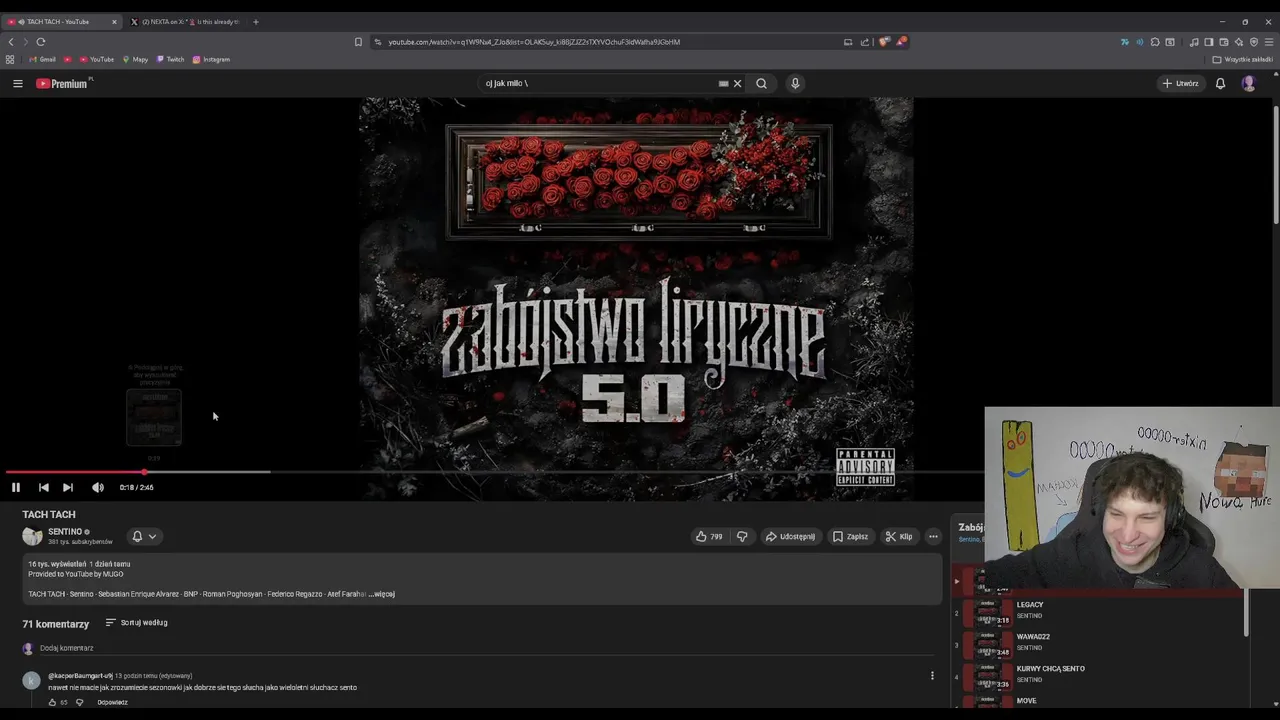Open the Gmail bookmark
The height and width of the screenshot is (720, 1280).
point(44,59)
